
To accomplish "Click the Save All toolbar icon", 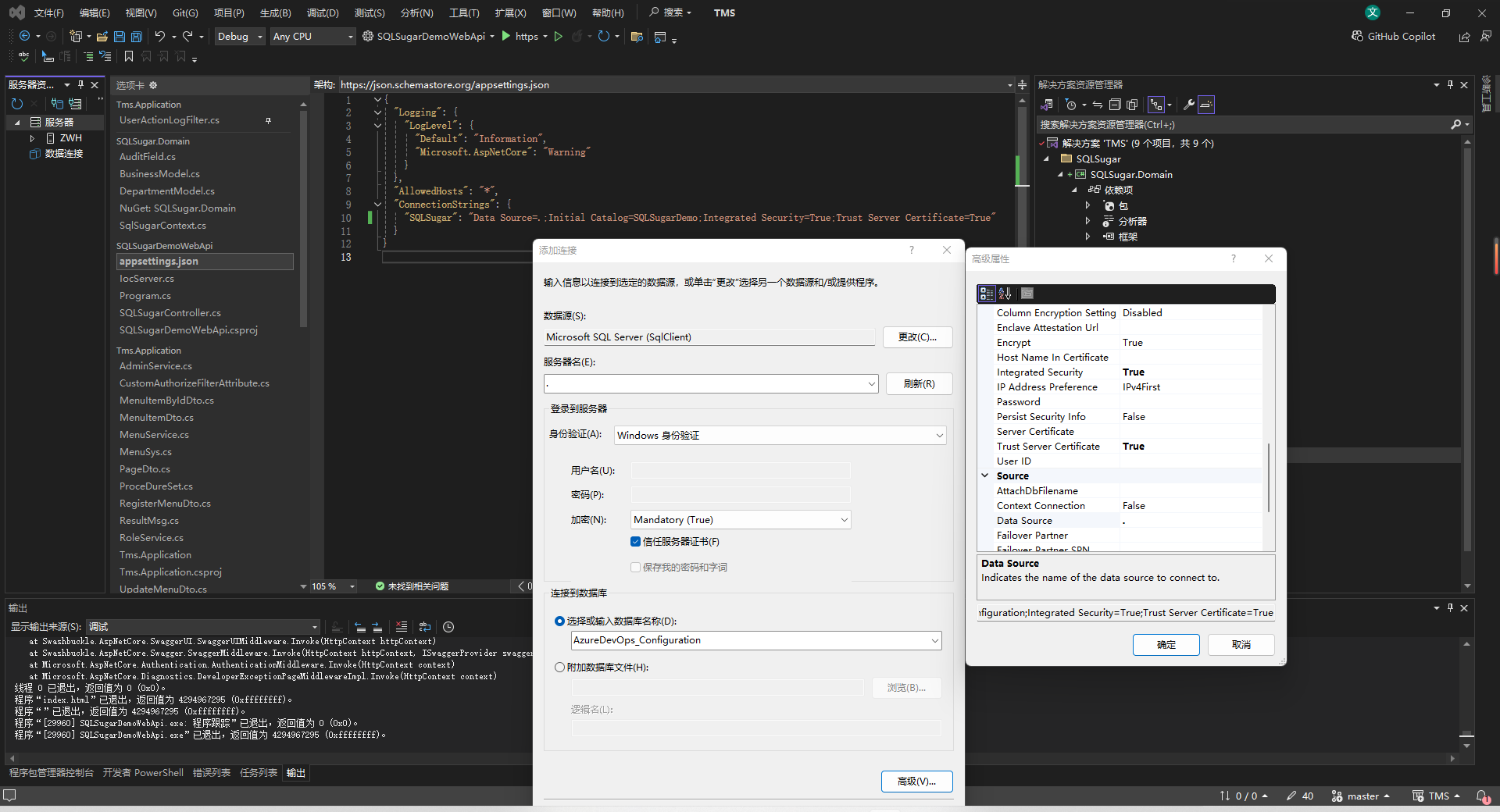I will [137, 37].
